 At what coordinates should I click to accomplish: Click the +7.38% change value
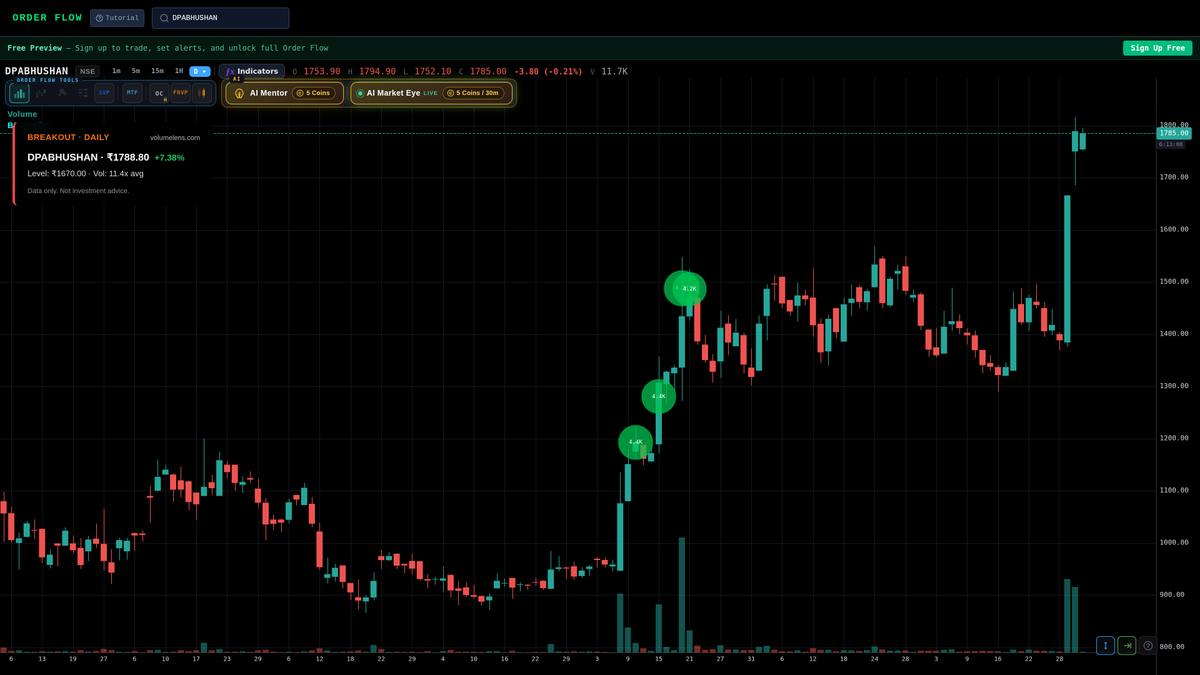169,158
